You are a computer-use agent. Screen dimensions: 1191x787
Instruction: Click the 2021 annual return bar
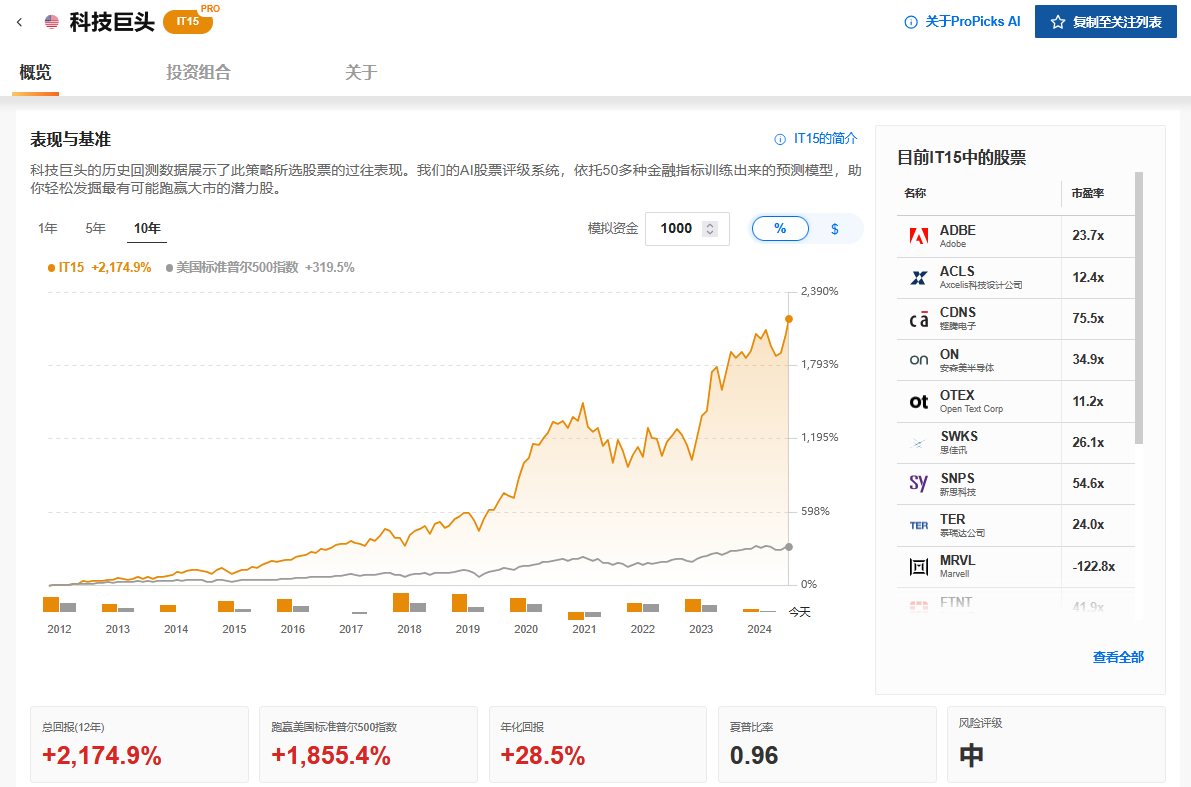coord(577,615)
